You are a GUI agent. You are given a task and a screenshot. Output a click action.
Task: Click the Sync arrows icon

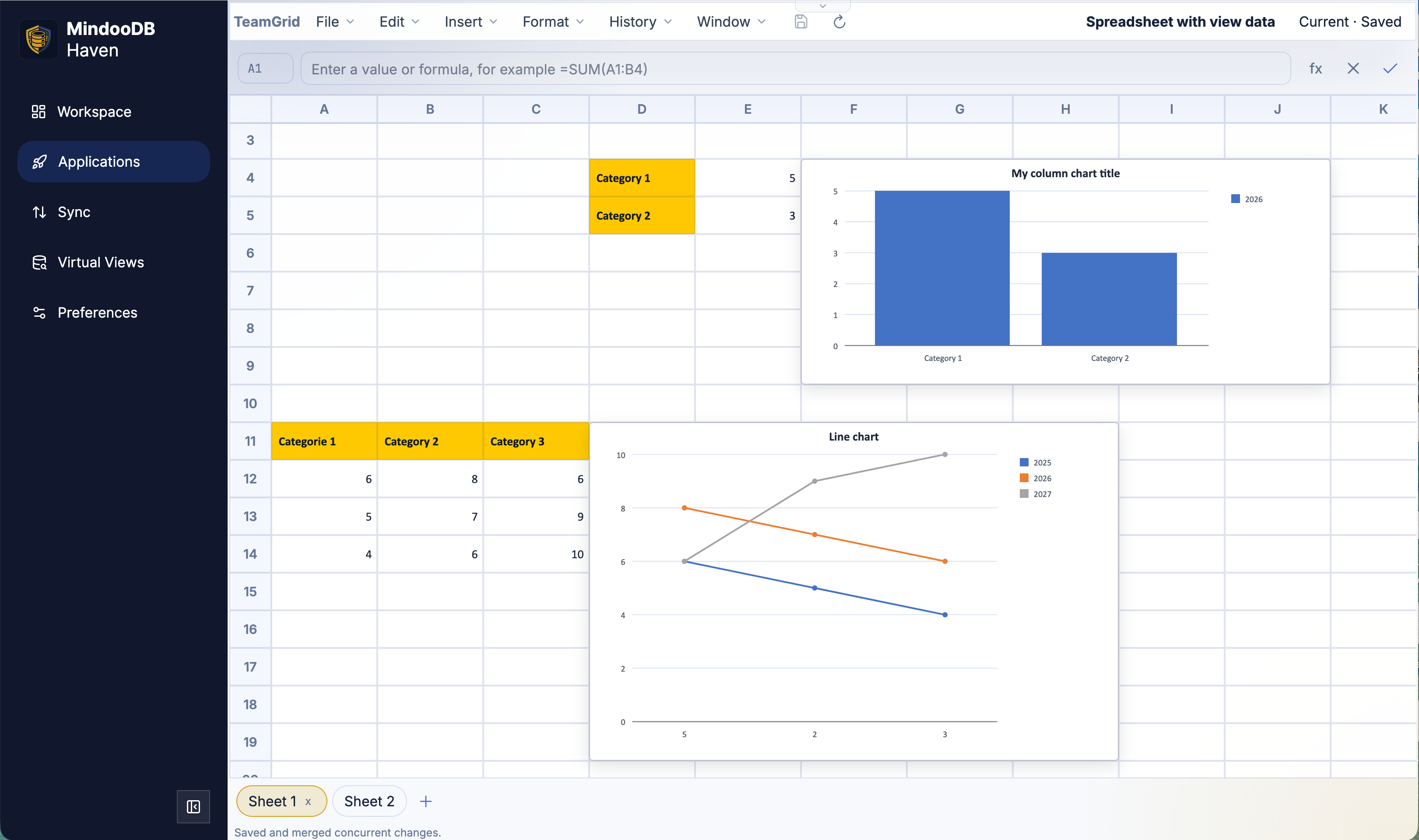(x=39, y=212)
